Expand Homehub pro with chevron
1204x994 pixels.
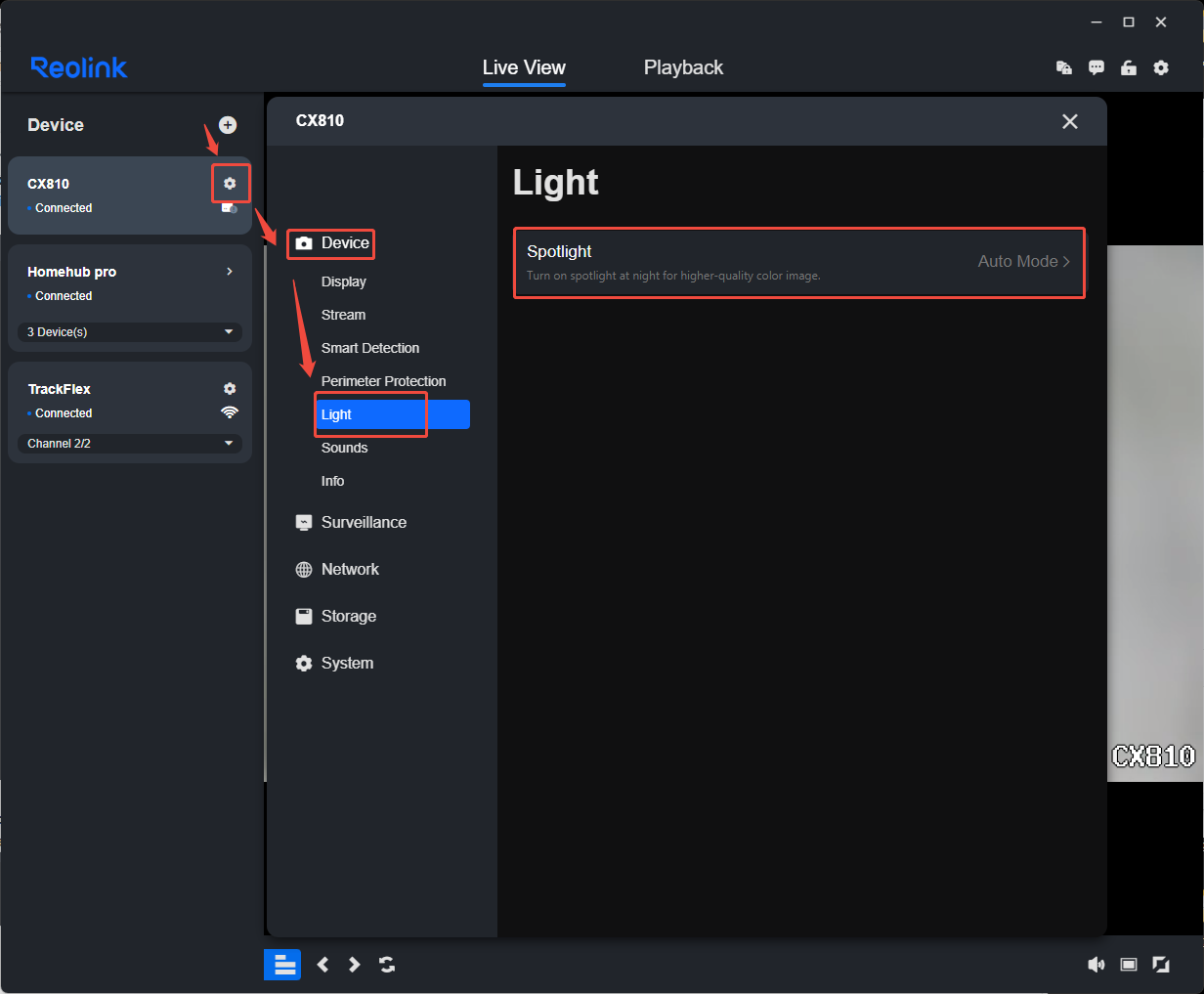pos(230,272)
